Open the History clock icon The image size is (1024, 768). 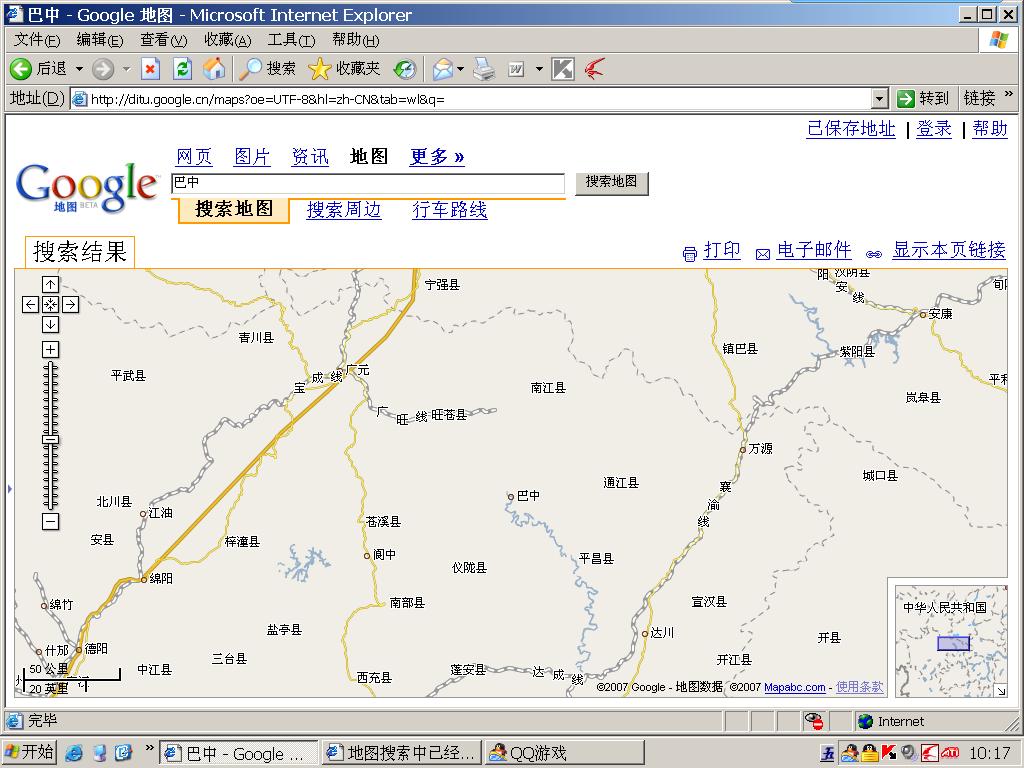405,69
